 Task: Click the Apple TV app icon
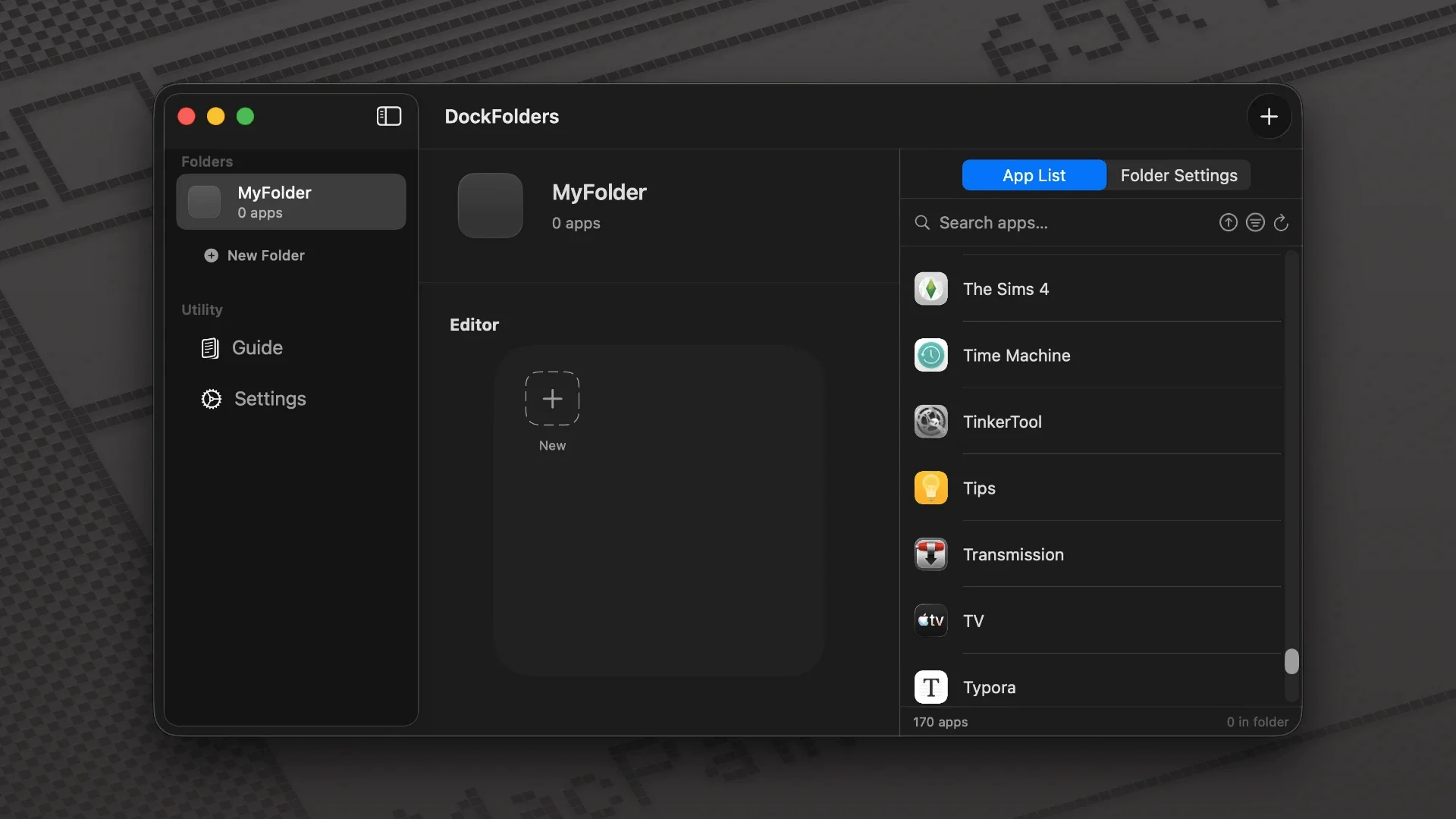[x=930, y=620]
